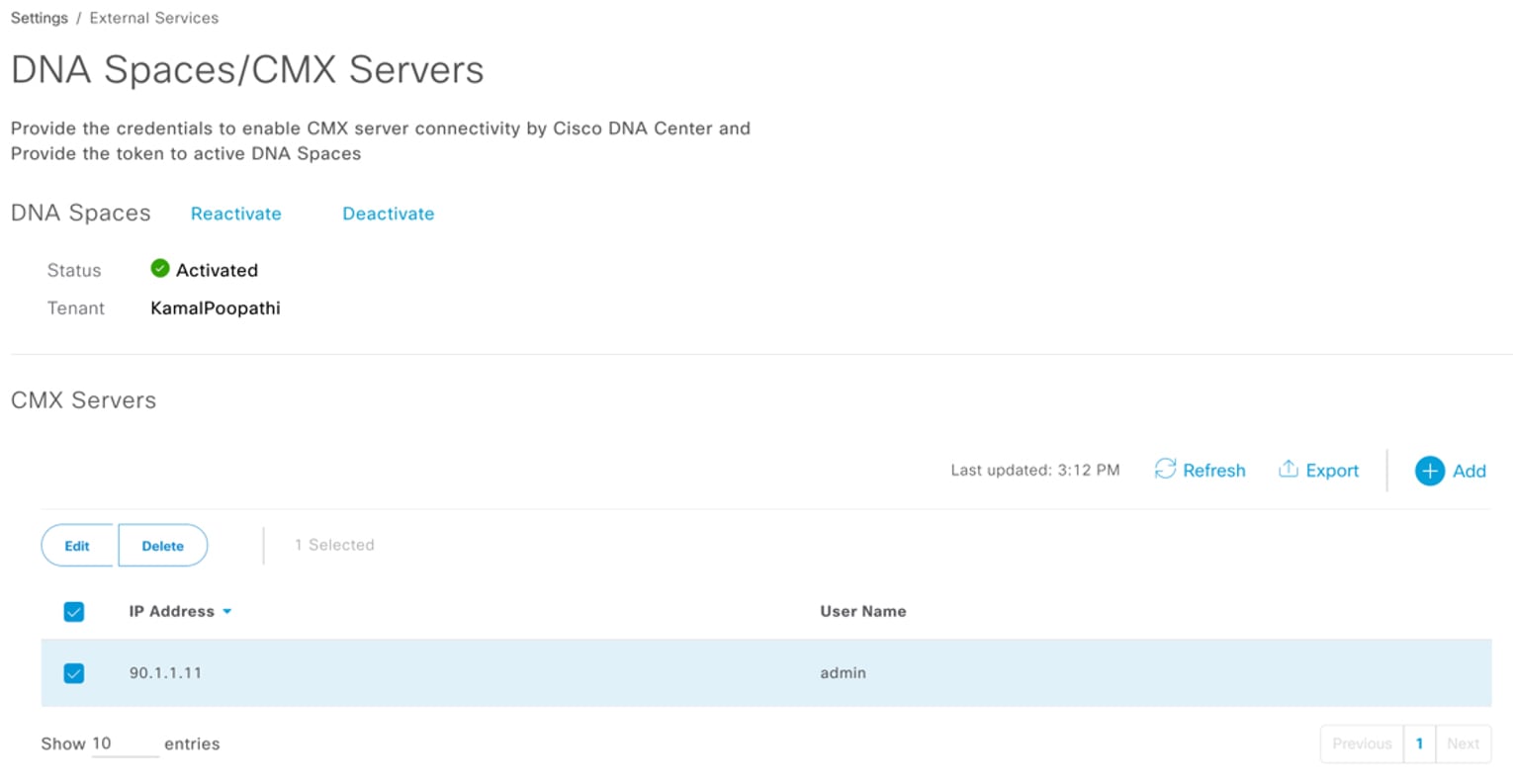This screenshot has width=1513, height=784.
Task: Click the Settings breadcrumb
Action: point(40,18)
